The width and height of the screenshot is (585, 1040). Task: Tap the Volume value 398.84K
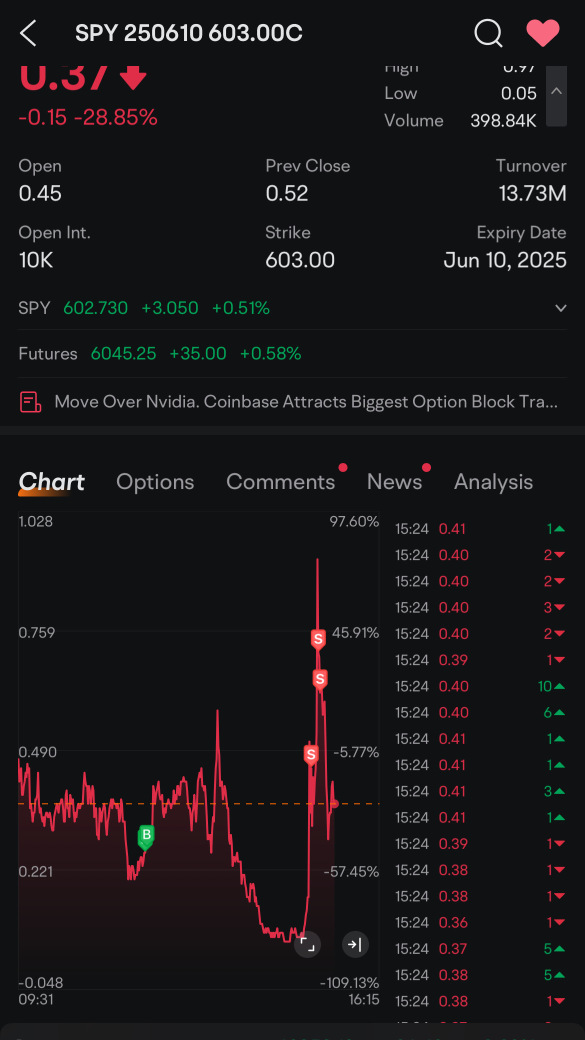(503, 121)
